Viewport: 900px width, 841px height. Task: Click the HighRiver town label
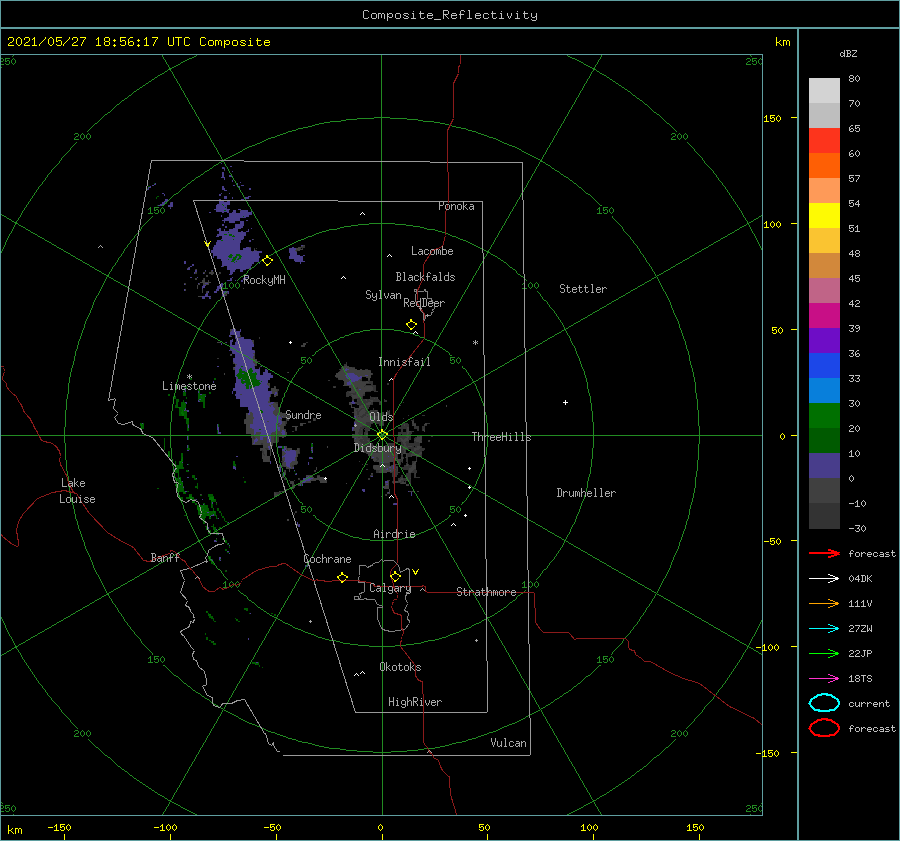pos(415,702)
